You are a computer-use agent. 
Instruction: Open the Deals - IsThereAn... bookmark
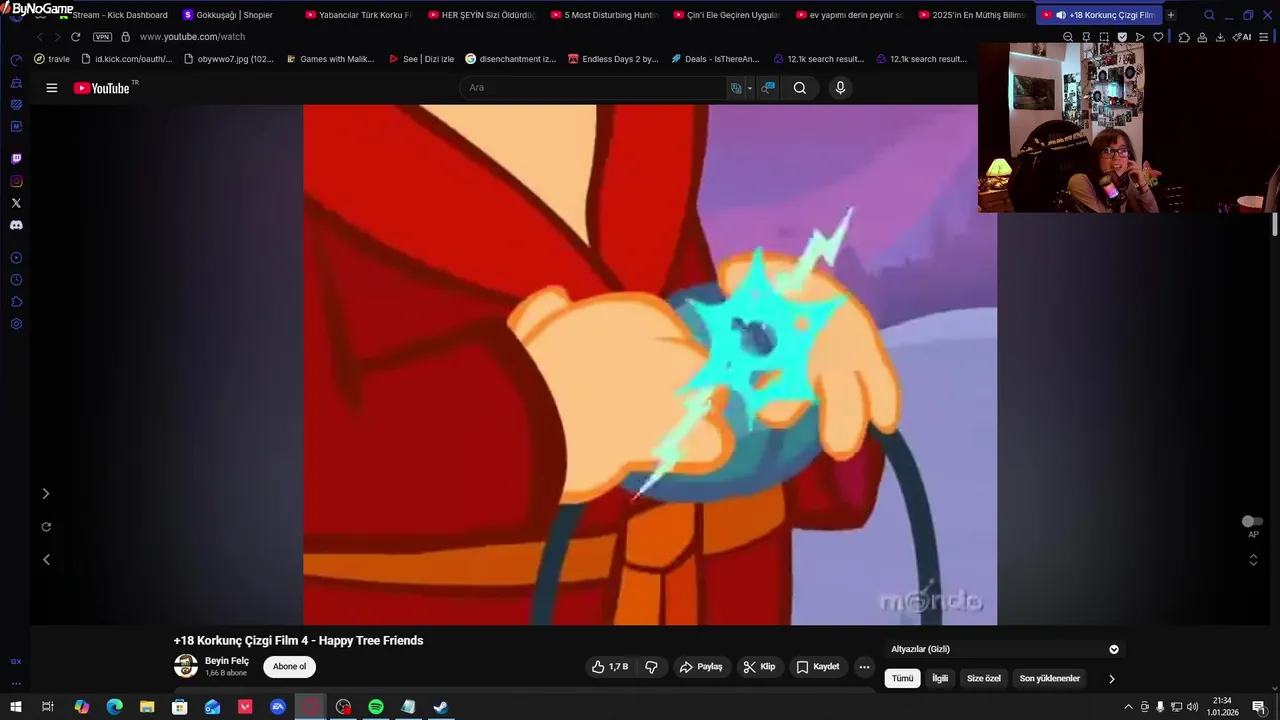(x=715, y=59)
